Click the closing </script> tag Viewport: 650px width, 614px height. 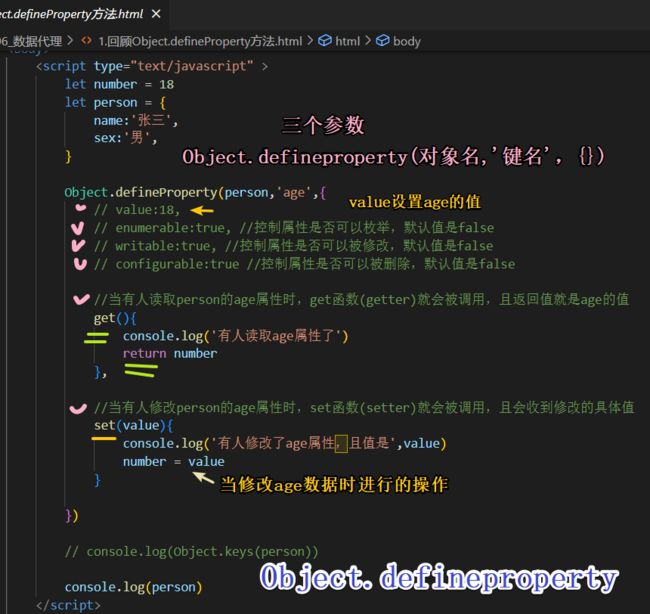pos(68,605)
